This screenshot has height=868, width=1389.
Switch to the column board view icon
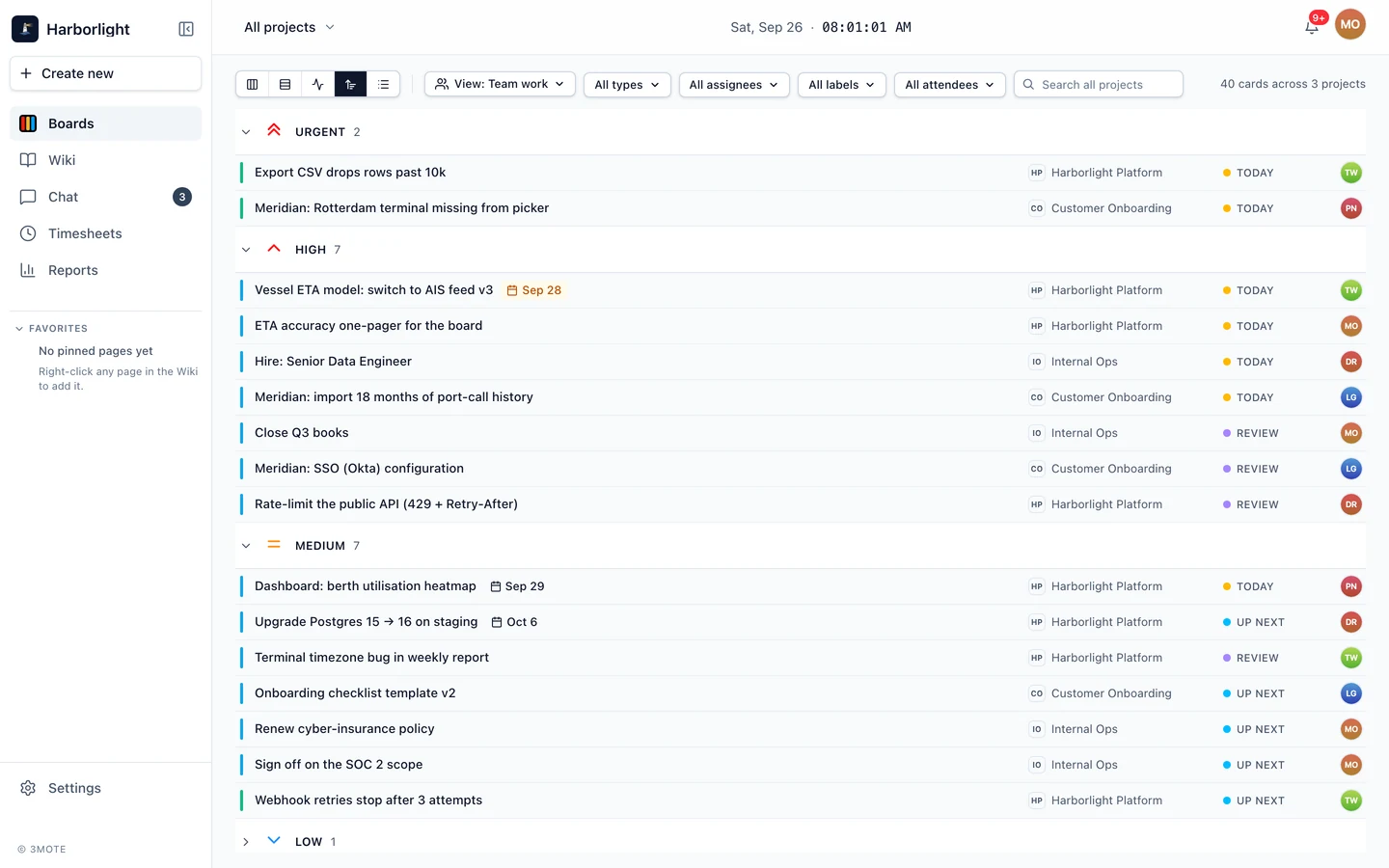253,85
